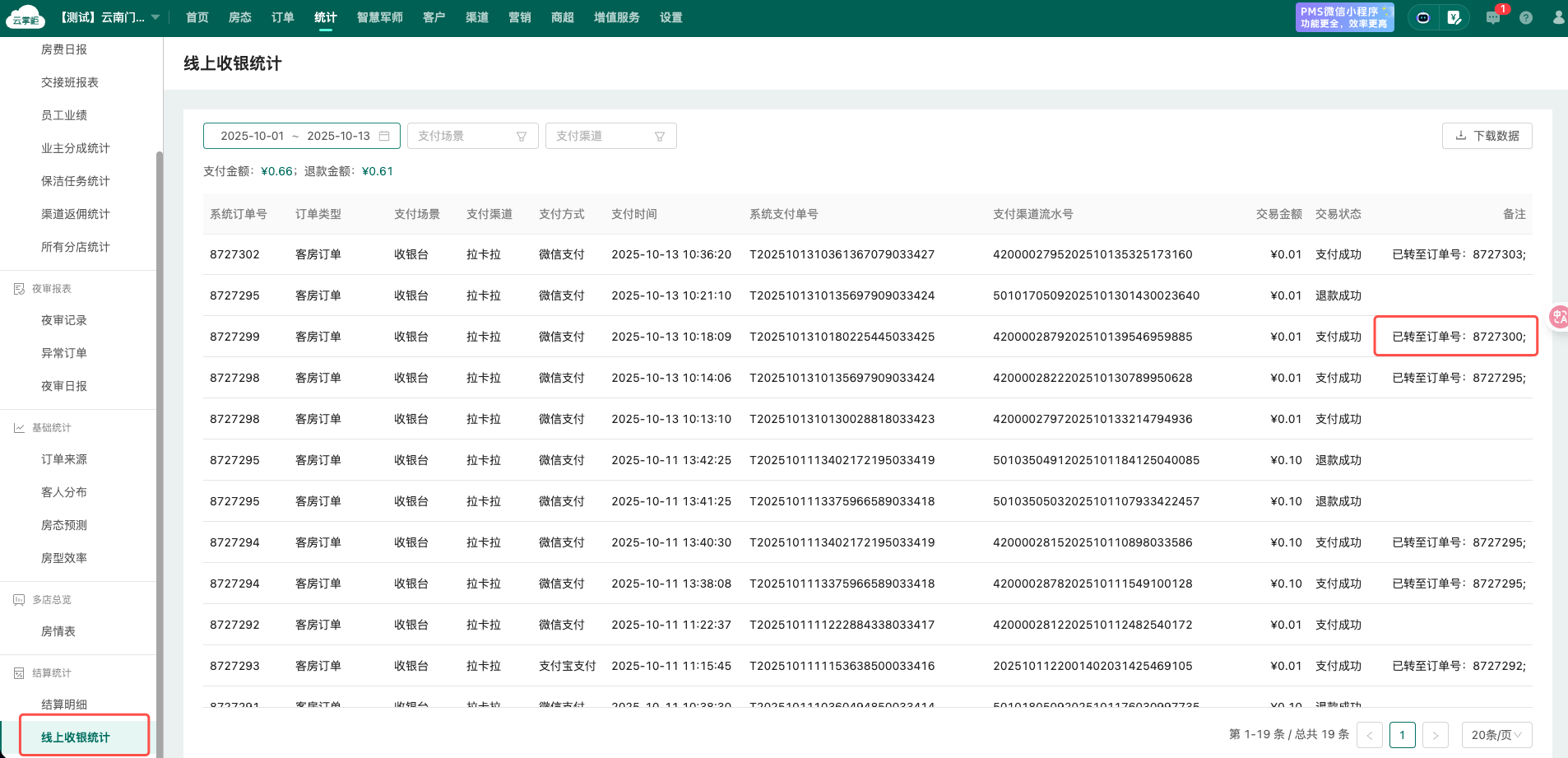Open 客人分布 in the sidebar

[x=64, y=492]
